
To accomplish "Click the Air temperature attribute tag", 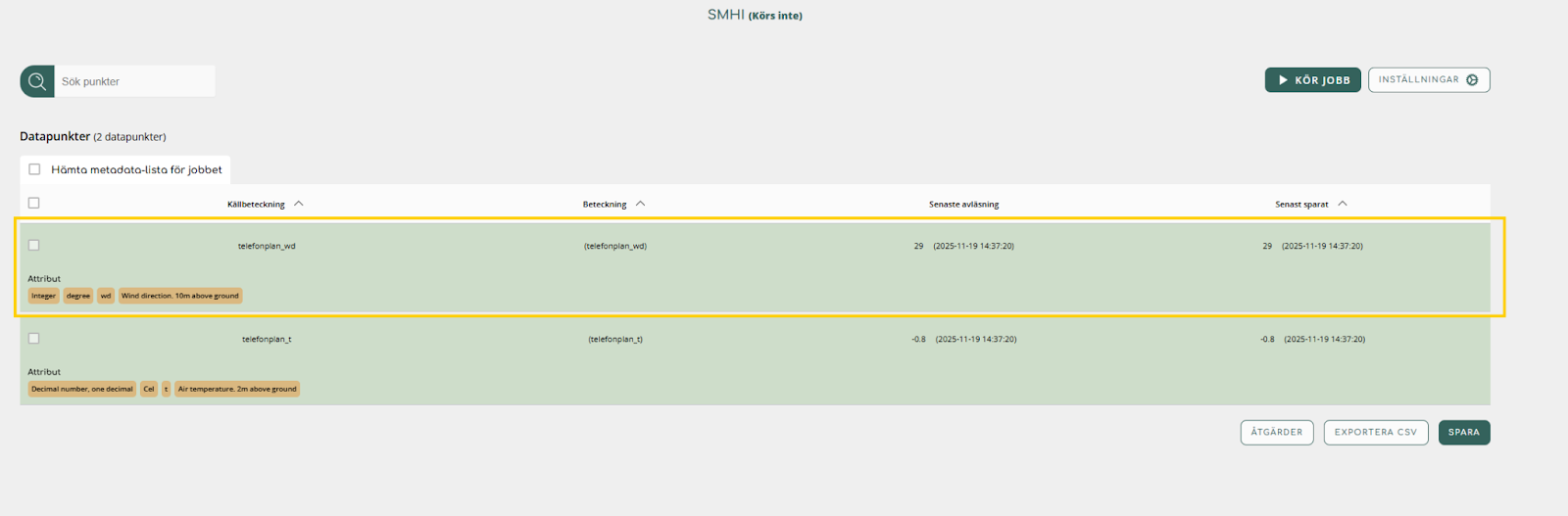I will (x=237, y=389).
